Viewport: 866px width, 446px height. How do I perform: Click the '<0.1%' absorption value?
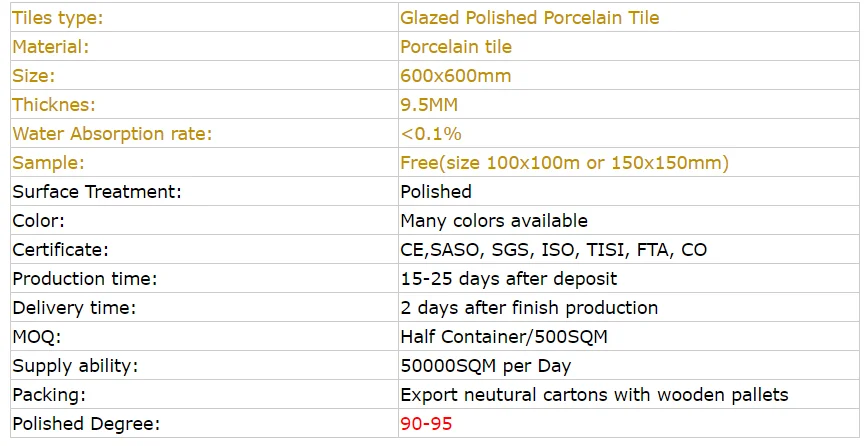point(430,134)
